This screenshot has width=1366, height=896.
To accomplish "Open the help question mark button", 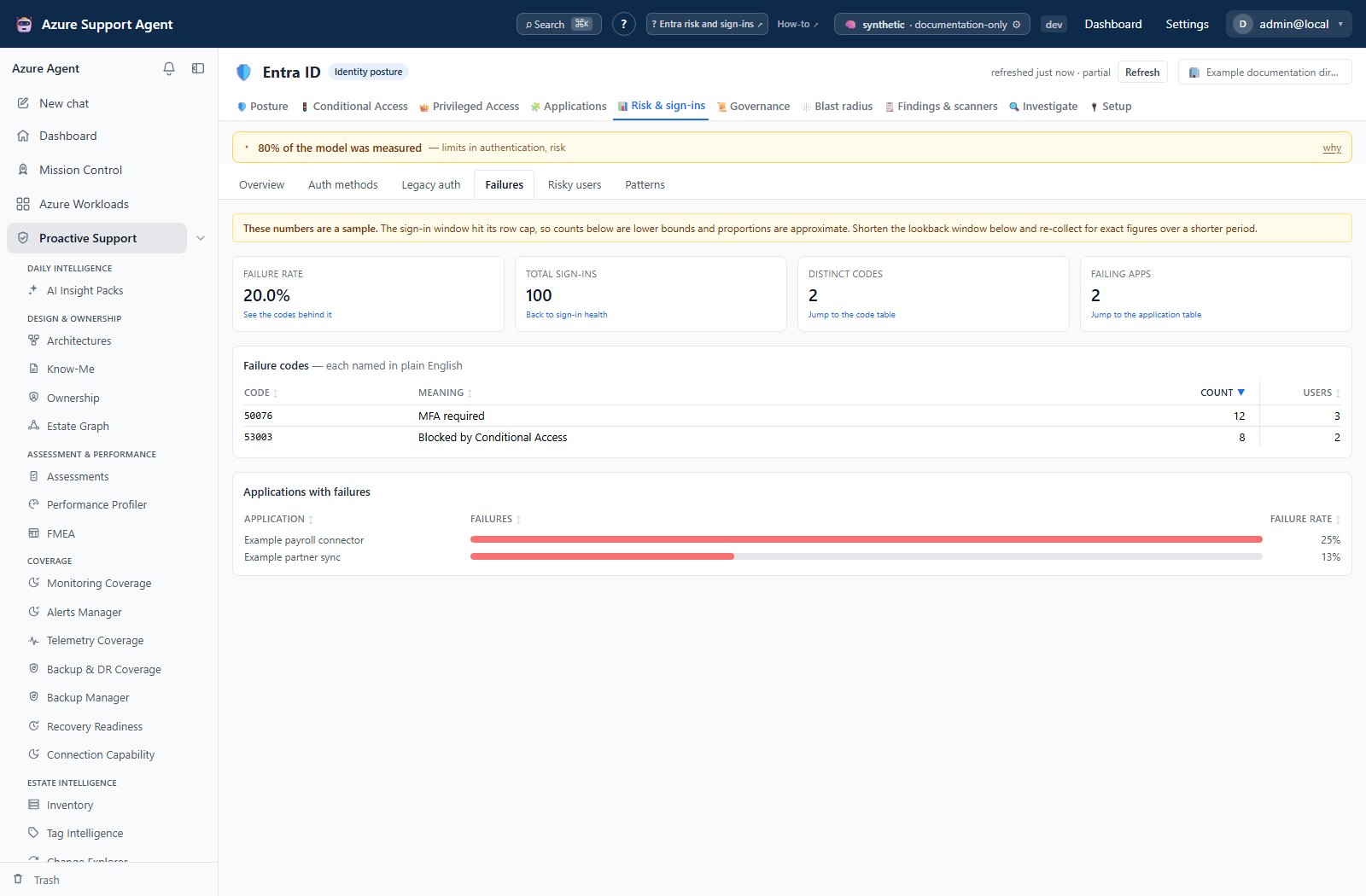I will 624,24.
